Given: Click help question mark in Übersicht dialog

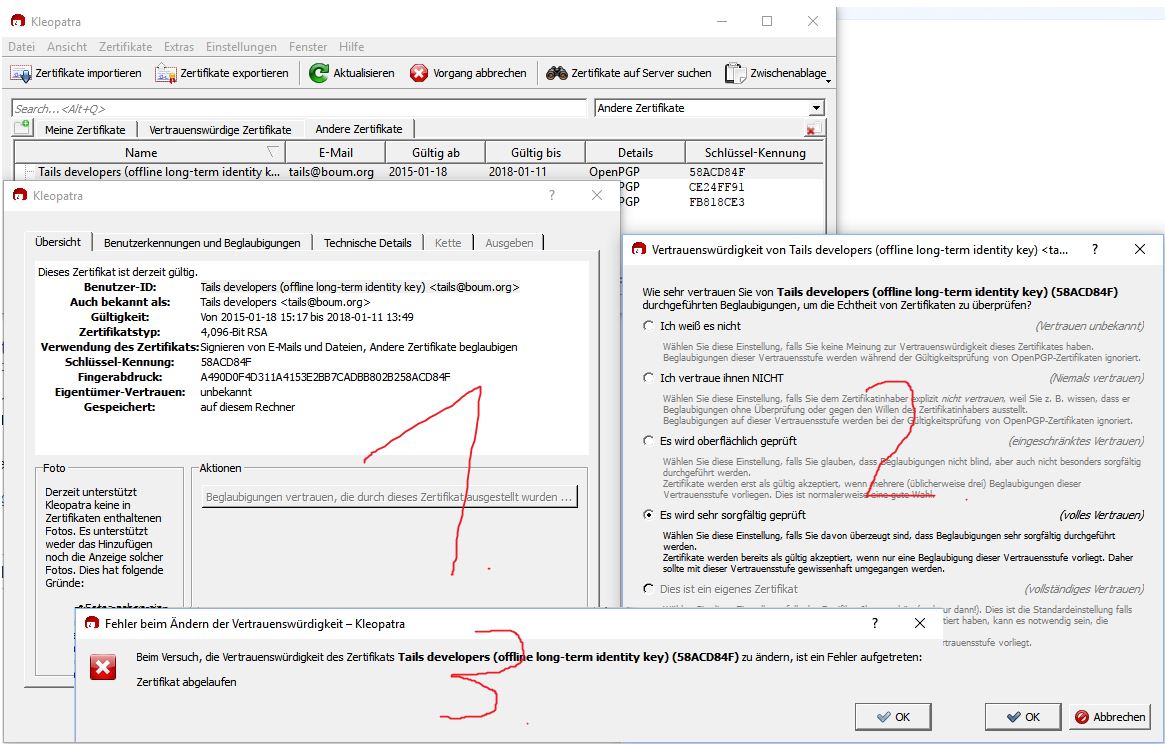Looking at the screenshot, I should (x=551, y=195).
